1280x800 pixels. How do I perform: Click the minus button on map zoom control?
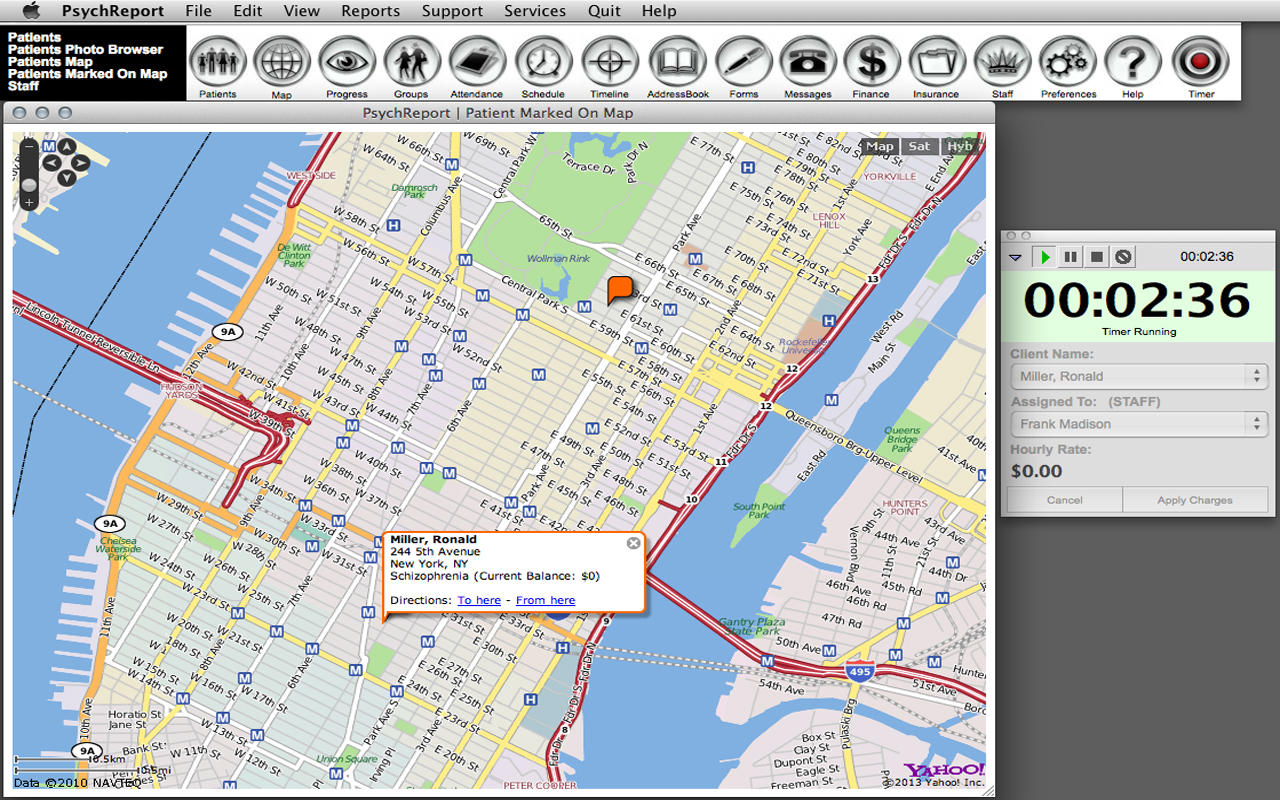click(x=29, y=146)
